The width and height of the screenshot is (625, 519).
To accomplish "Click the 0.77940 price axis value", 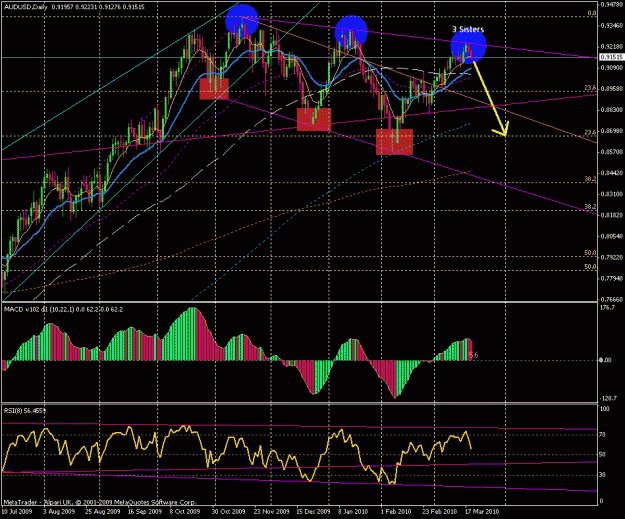I will (612, 279).
